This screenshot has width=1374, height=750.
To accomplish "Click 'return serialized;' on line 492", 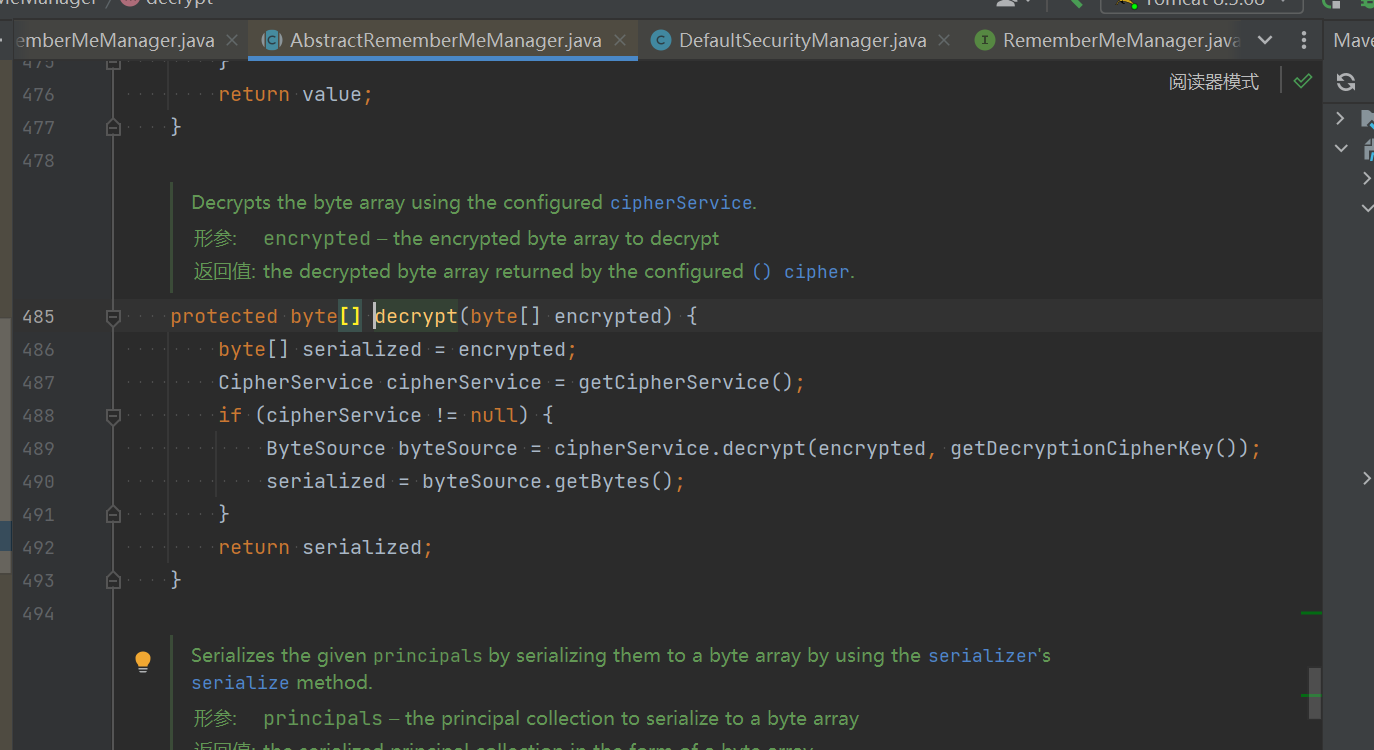I will 326,548.
